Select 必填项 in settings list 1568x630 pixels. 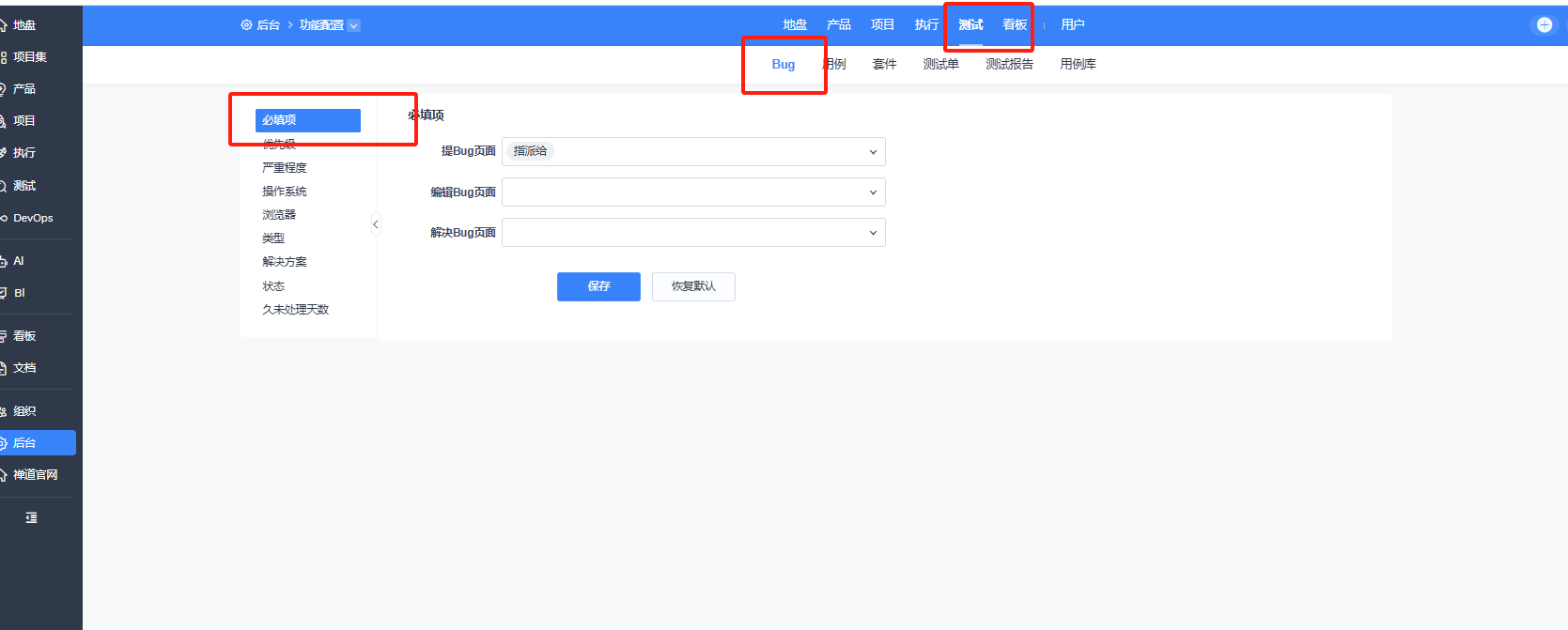click(308, 120)
